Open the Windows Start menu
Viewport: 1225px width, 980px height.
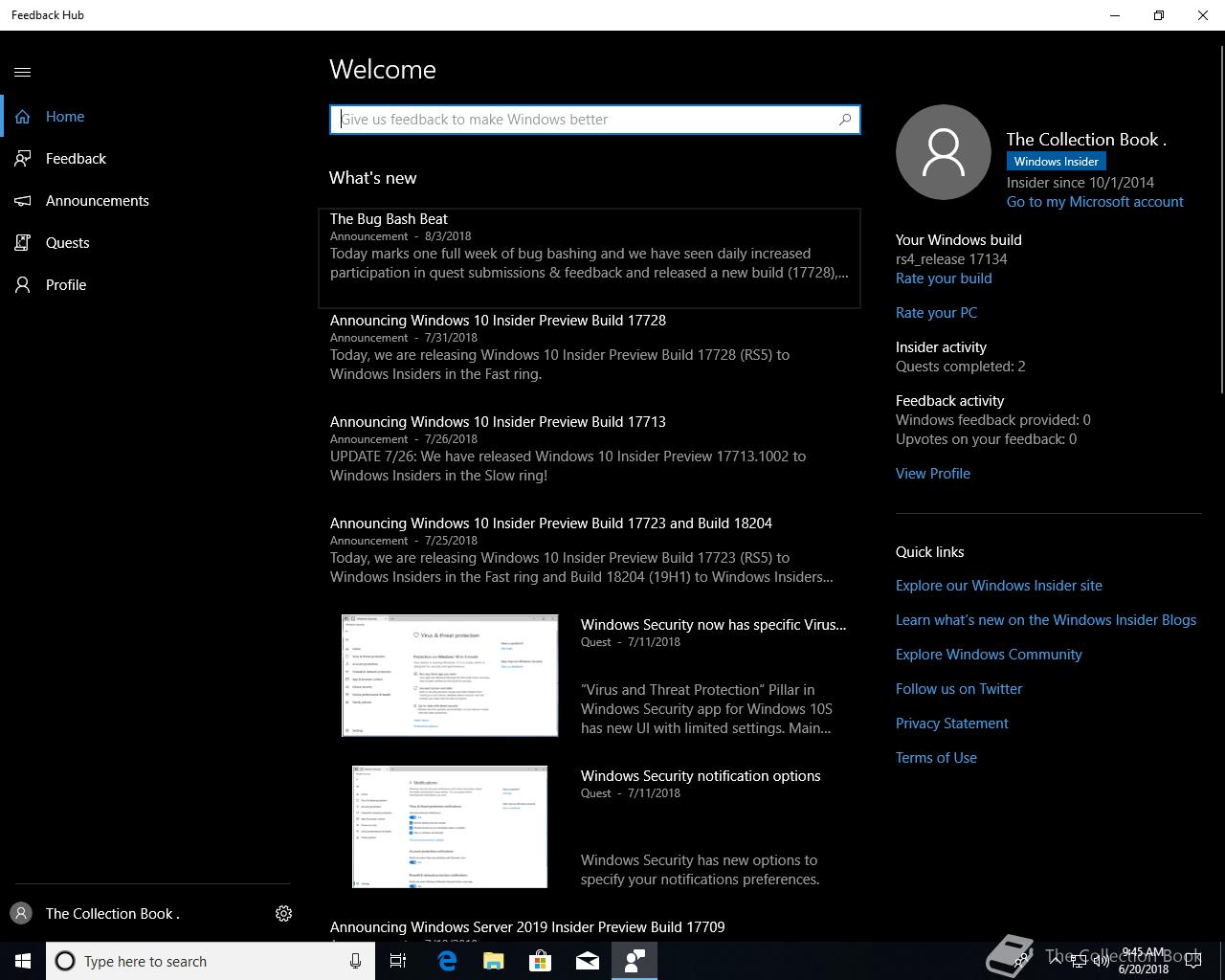tap(23, 961)
